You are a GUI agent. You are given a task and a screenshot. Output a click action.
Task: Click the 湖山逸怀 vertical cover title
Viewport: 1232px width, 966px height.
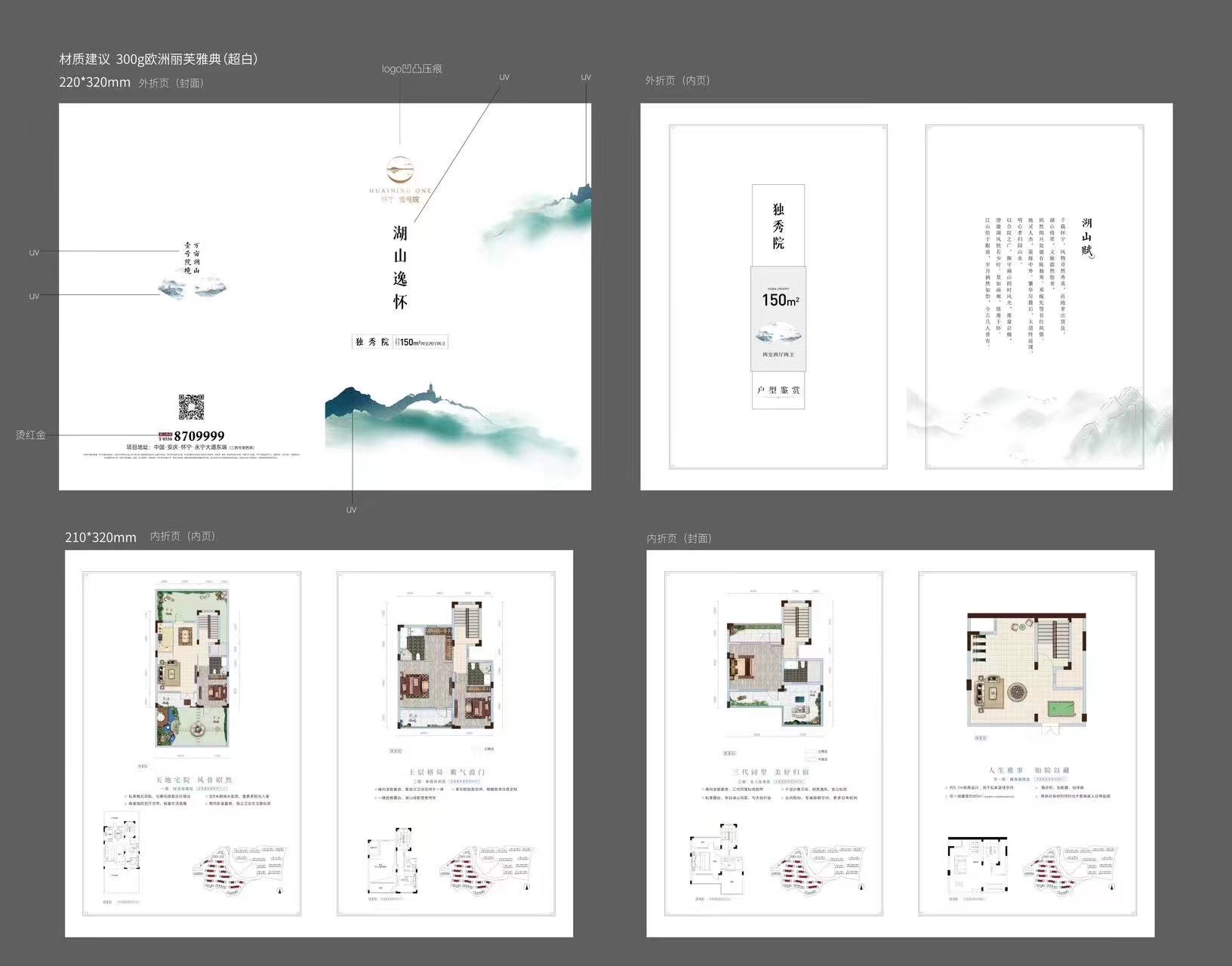(400, 267)
